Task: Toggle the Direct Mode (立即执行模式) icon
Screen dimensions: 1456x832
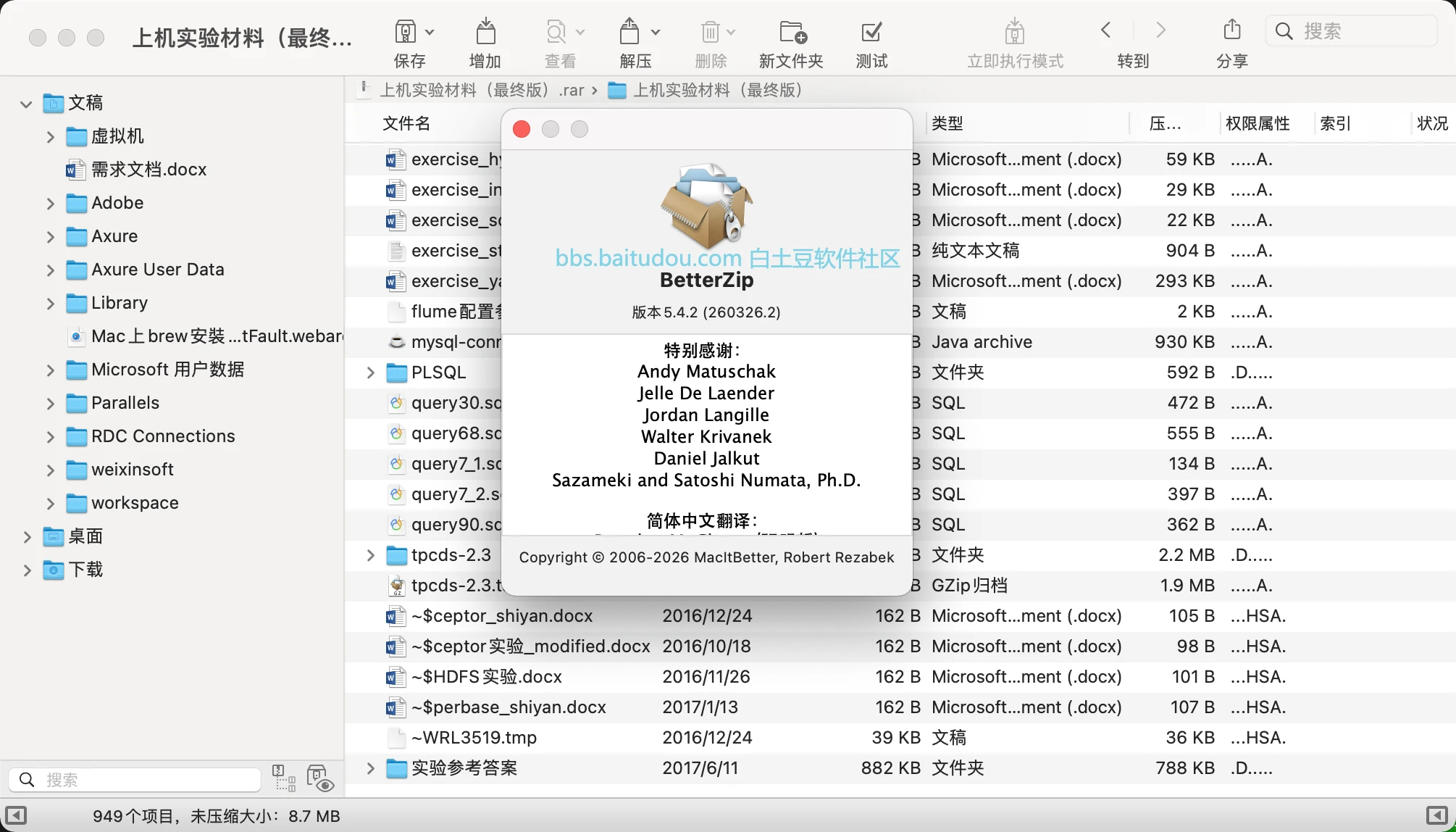Action: click(1015, 32)
